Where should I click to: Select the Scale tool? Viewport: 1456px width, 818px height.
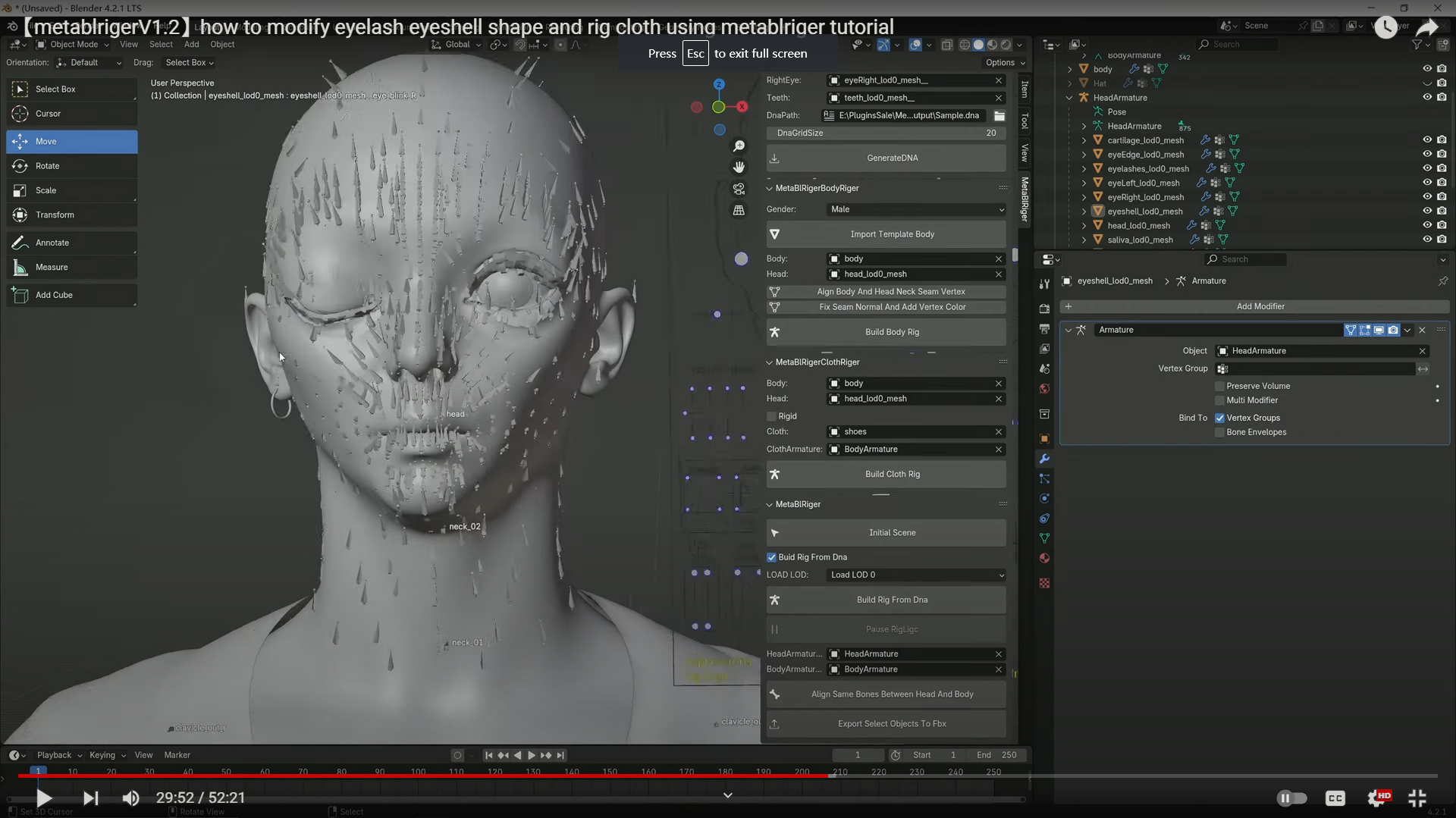tap(72, 190)
